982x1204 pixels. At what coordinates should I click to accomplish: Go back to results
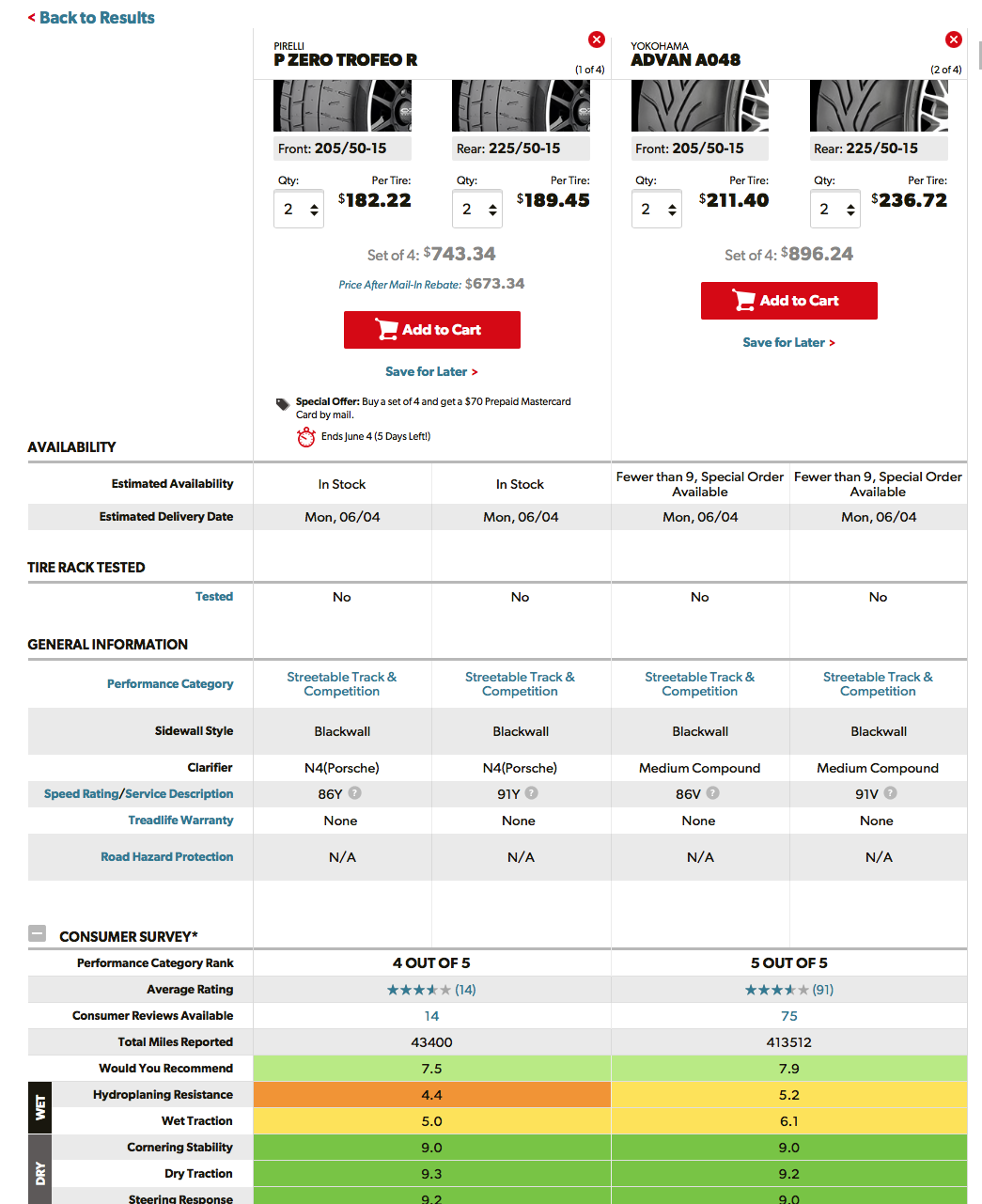pos(91,18)
